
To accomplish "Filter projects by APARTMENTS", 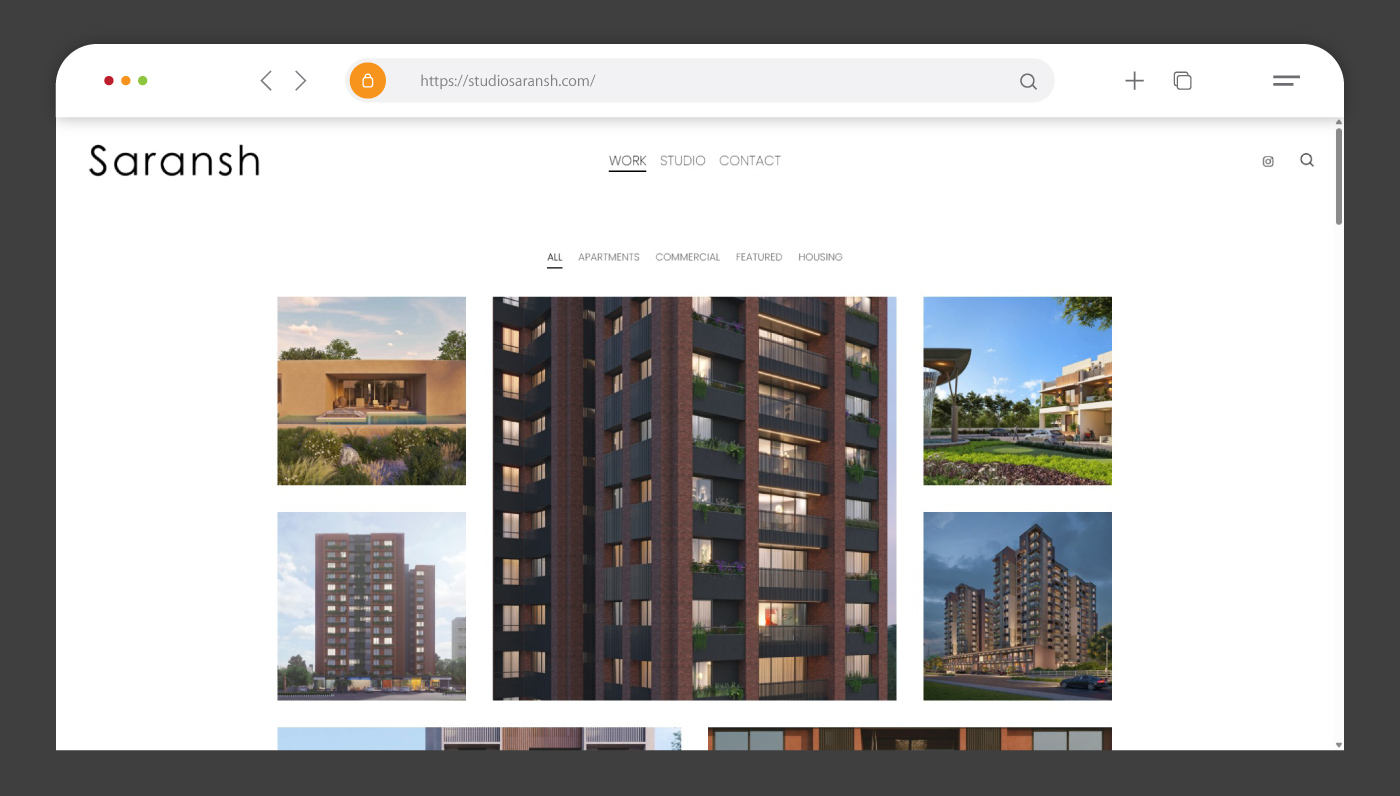I will [609, 257].
